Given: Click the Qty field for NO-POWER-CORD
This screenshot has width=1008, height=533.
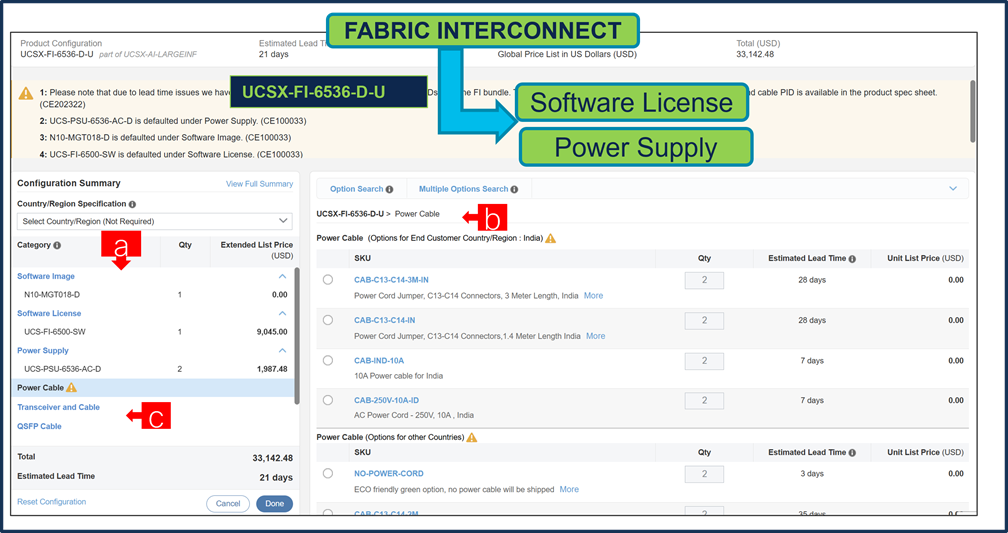Looking at the screenshot, I should point(705,474).
